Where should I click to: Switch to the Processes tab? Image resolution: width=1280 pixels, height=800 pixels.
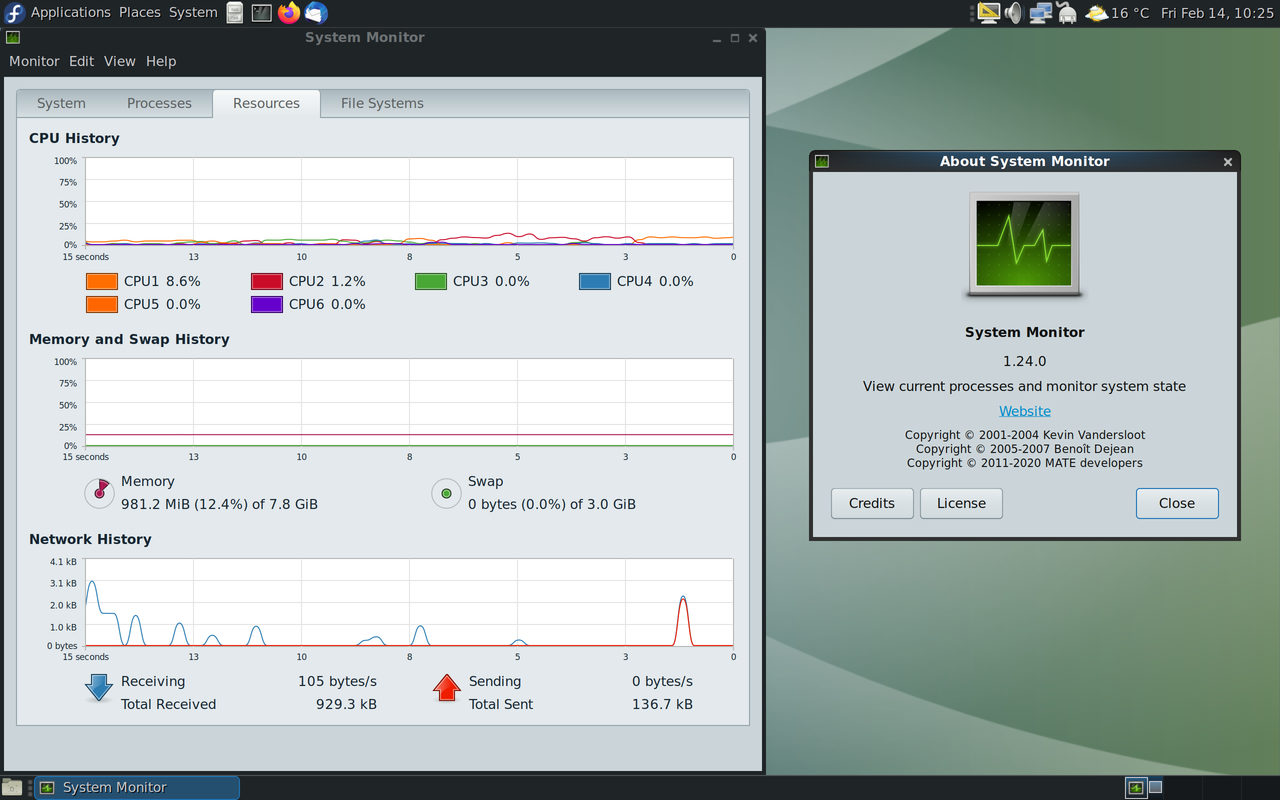pyautogui.click(x=159, y=103)
